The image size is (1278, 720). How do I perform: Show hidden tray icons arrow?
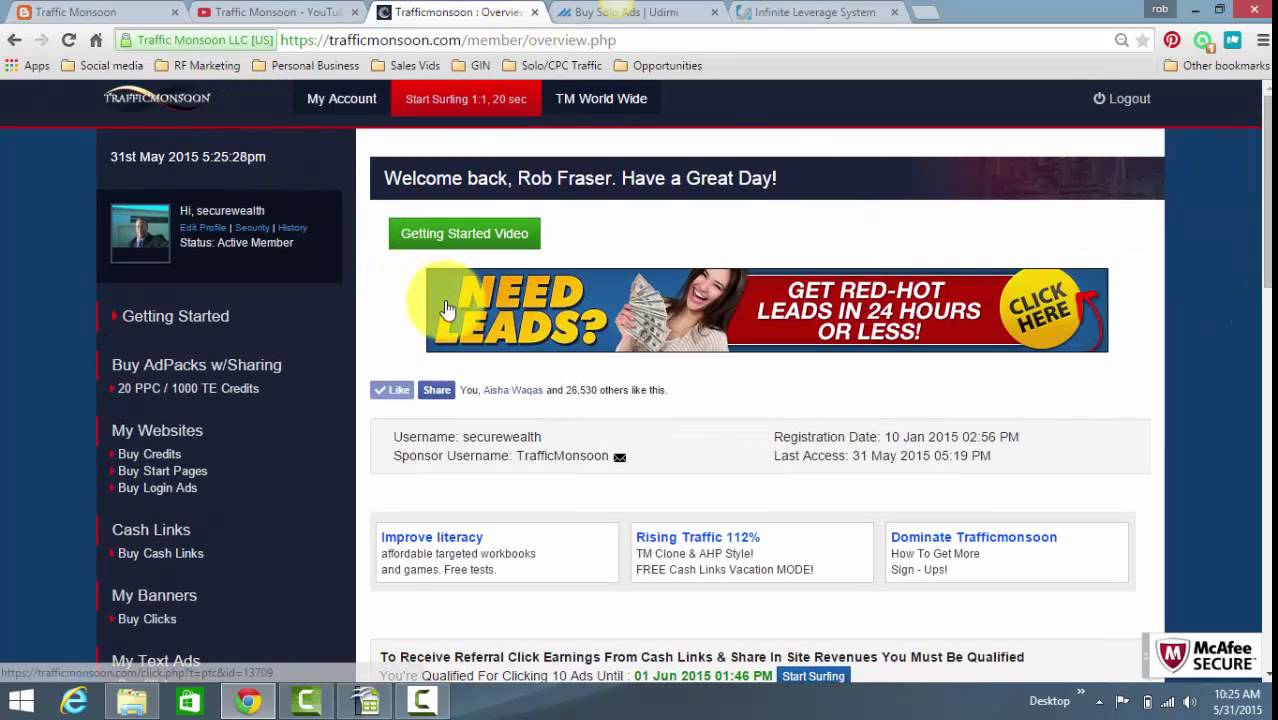(1099, 701)
